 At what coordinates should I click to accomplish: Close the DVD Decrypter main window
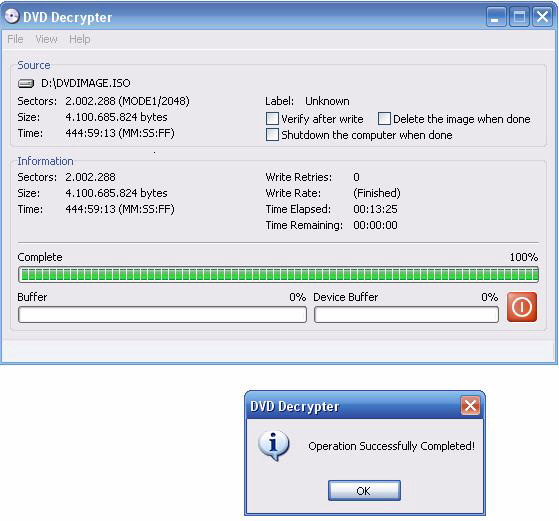pos(542,17)
